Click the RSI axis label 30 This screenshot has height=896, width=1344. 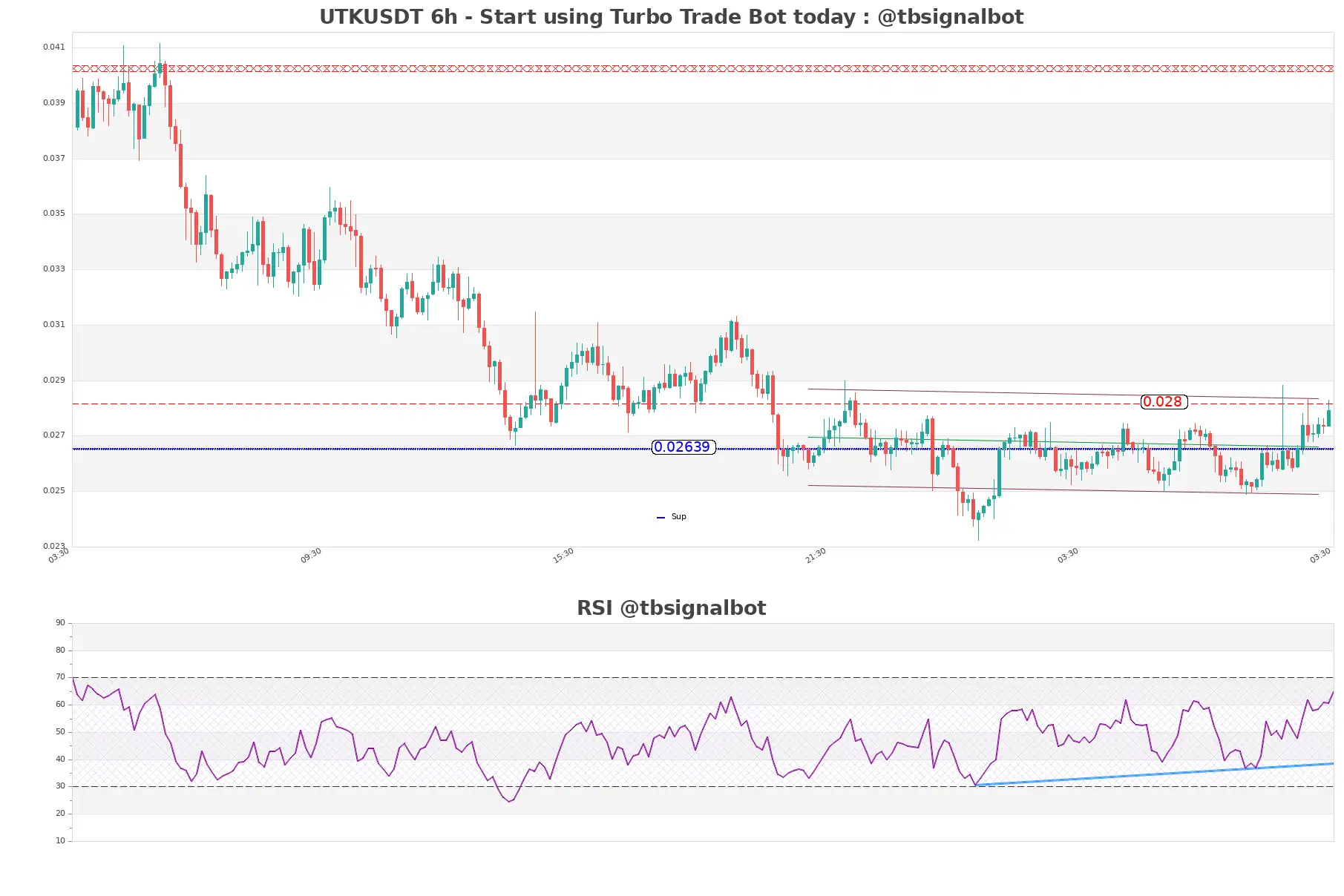click(x=60, y=786)
